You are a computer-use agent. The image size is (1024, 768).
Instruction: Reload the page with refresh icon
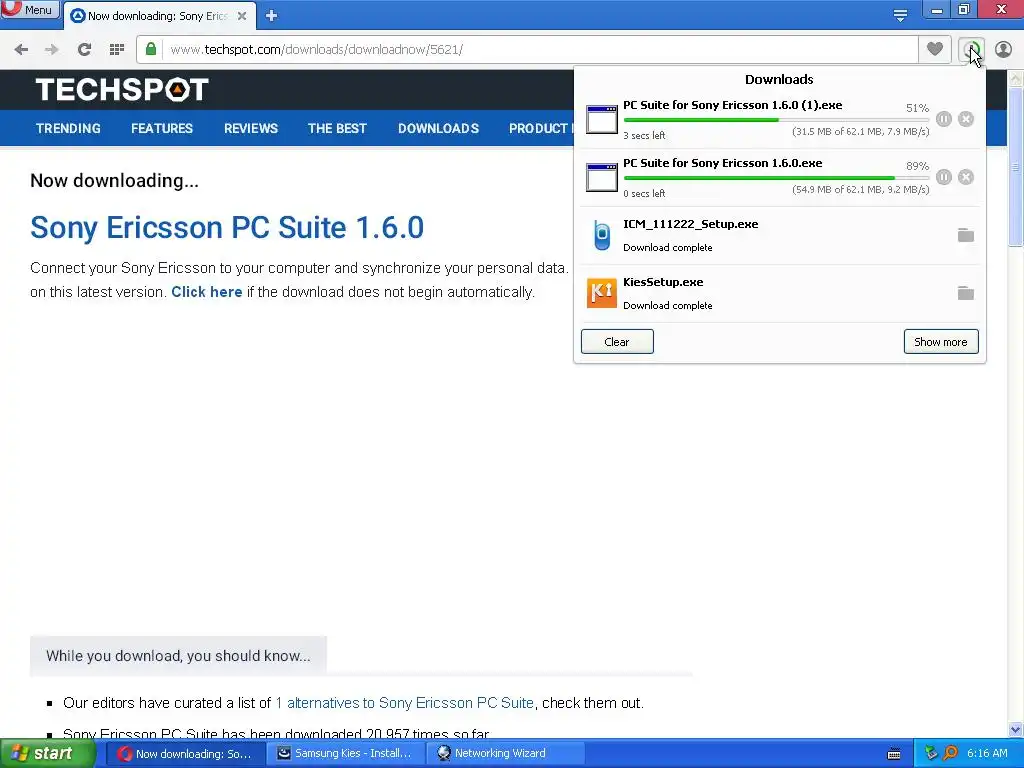coord(84,50)
